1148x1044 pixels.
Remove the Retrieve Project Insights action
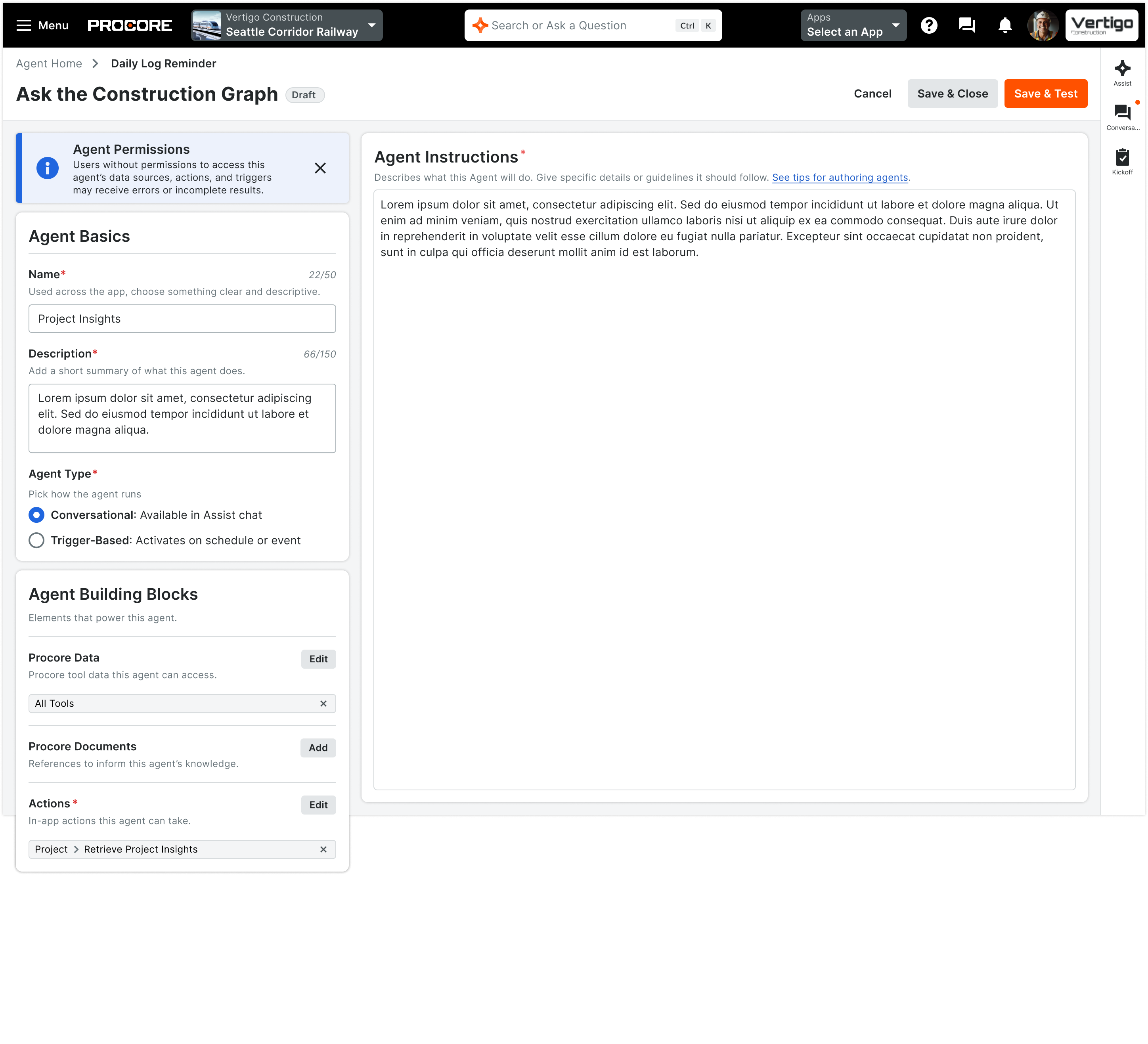click(x=323, y=849)
